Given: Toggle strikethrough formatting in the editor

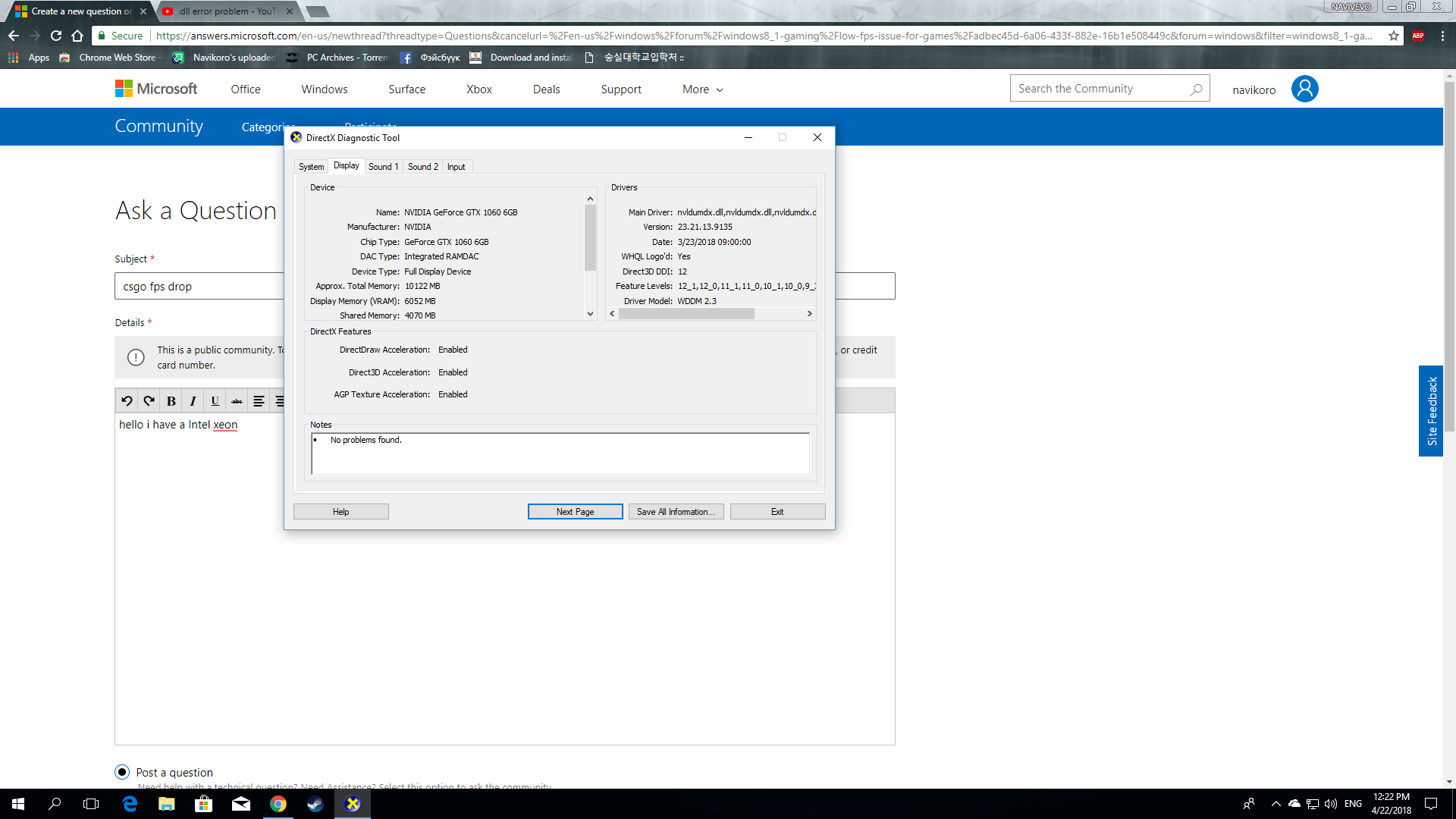Looking at the screenshot, I should [x=237, y=401].
